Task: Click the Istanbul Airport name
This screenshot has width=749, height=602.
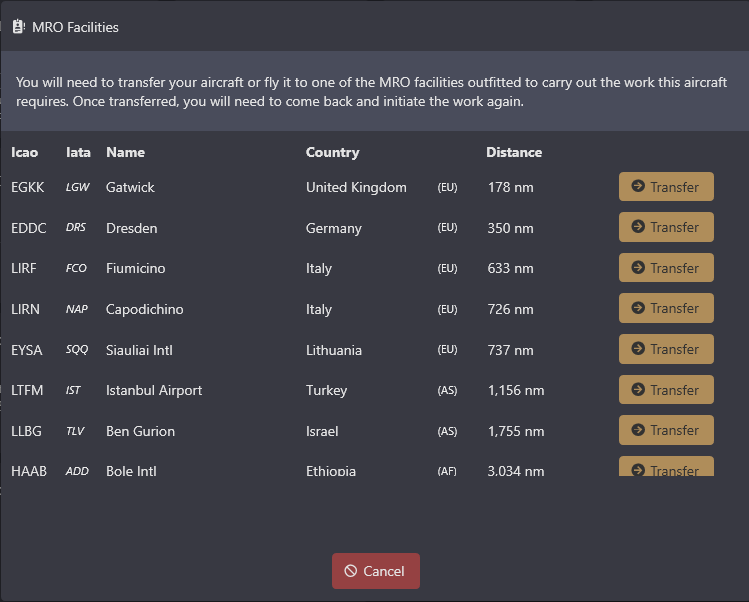Action: tap(154, 390)
